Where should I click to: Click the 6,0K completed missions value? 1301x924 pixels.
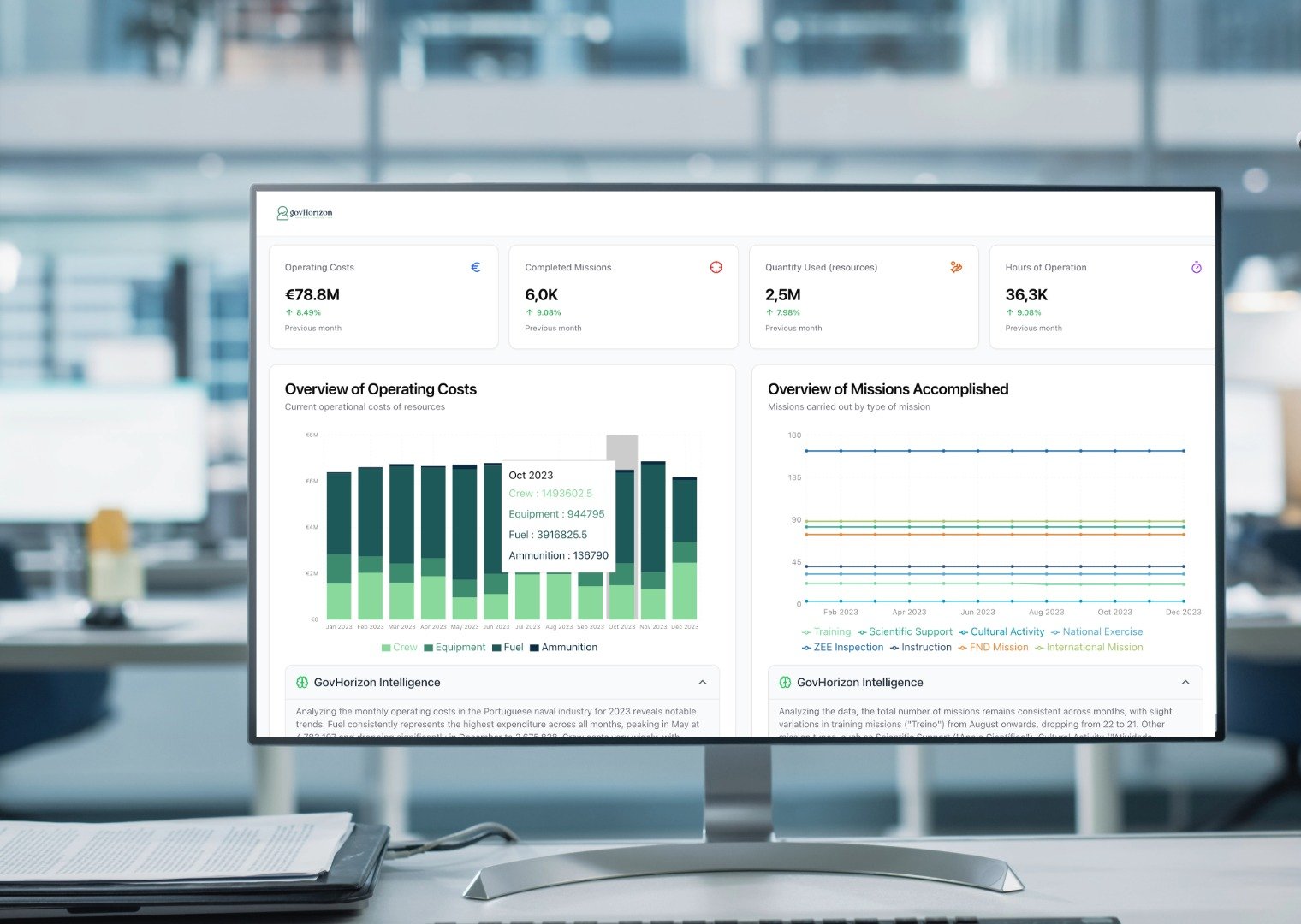[x=542, y=295]
